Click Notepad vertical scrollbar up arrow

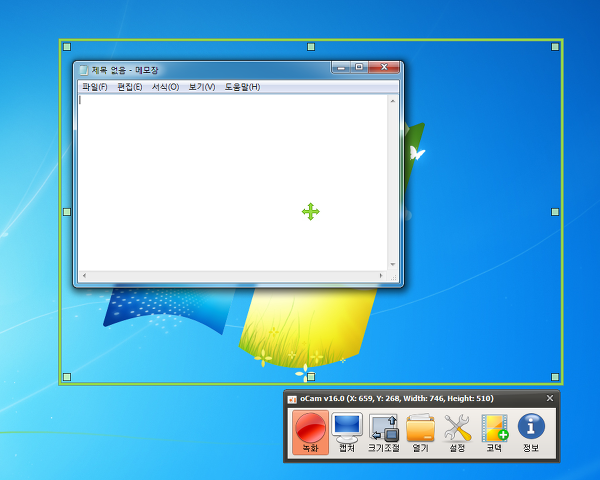tap(393, 101)
